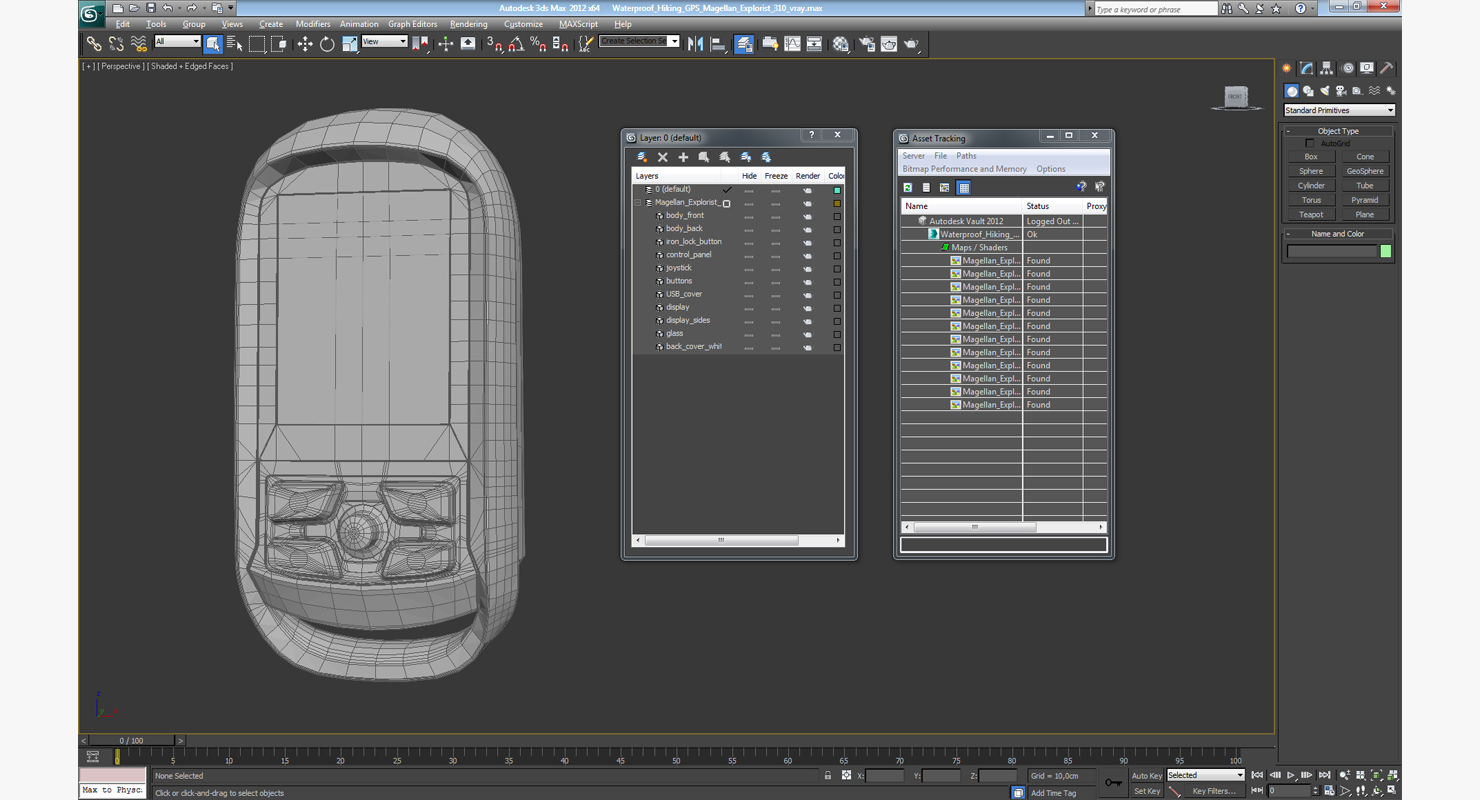Toggle hide for glass object
1480x800 pixels.
(749, 334)
